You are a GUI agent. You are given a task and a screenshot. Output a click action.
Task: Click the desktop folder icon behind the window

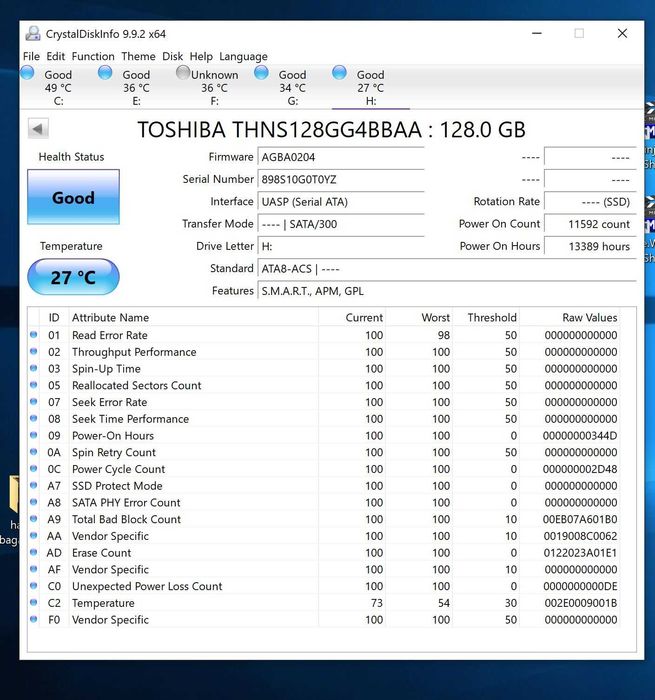pos(14,493)
